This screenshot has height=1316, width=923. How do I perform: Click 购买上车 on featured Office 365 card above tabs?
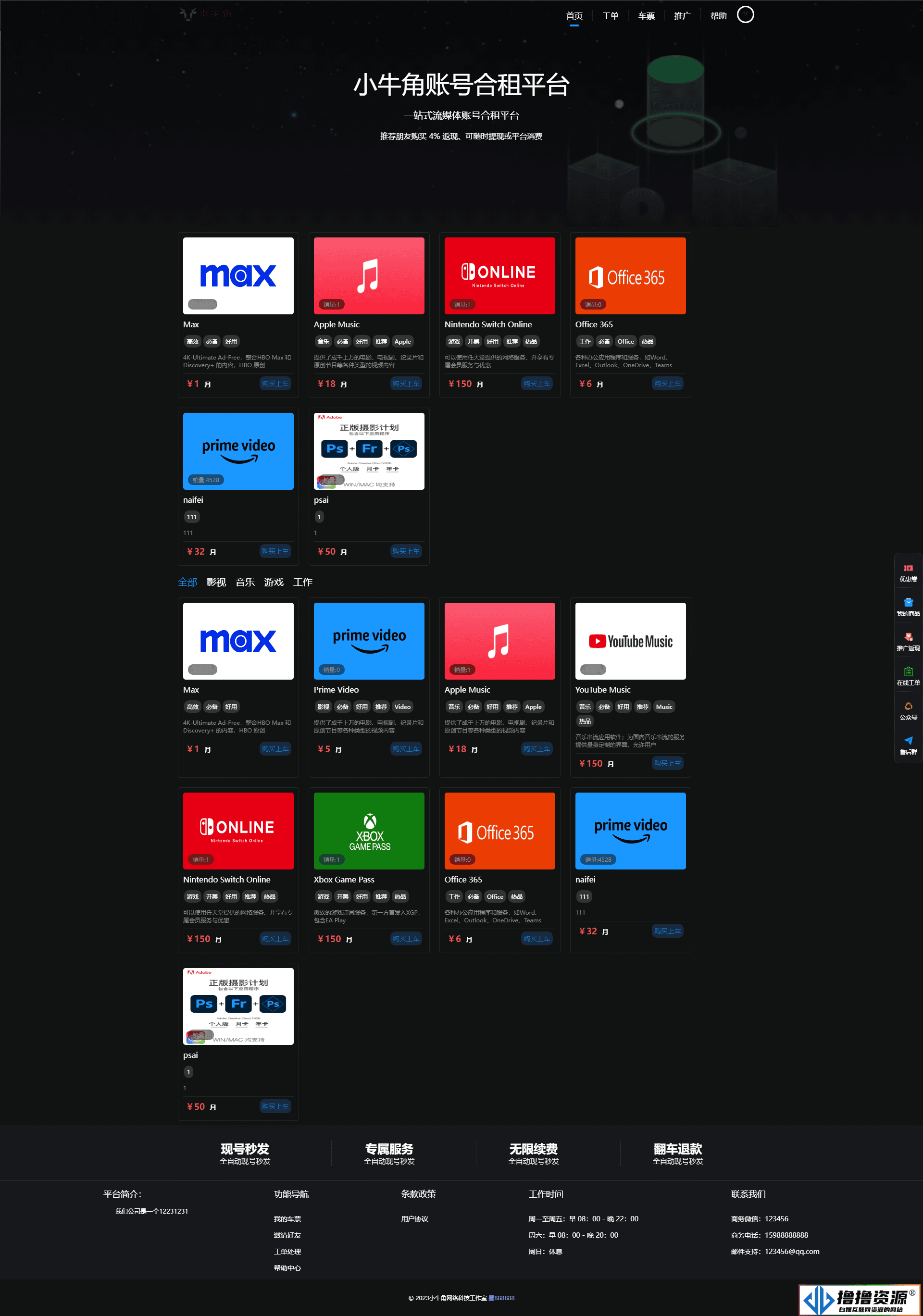(667, 384)
